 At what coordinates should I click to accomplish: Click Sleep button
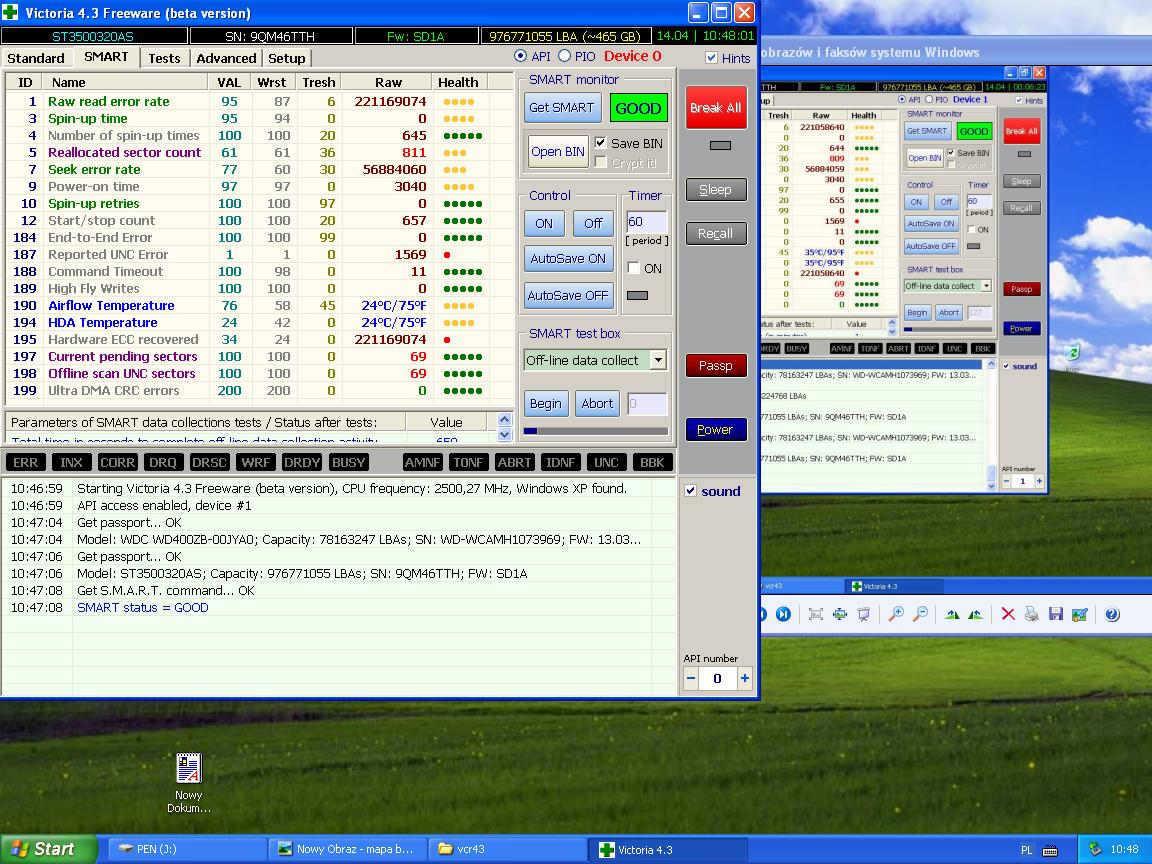716,190
